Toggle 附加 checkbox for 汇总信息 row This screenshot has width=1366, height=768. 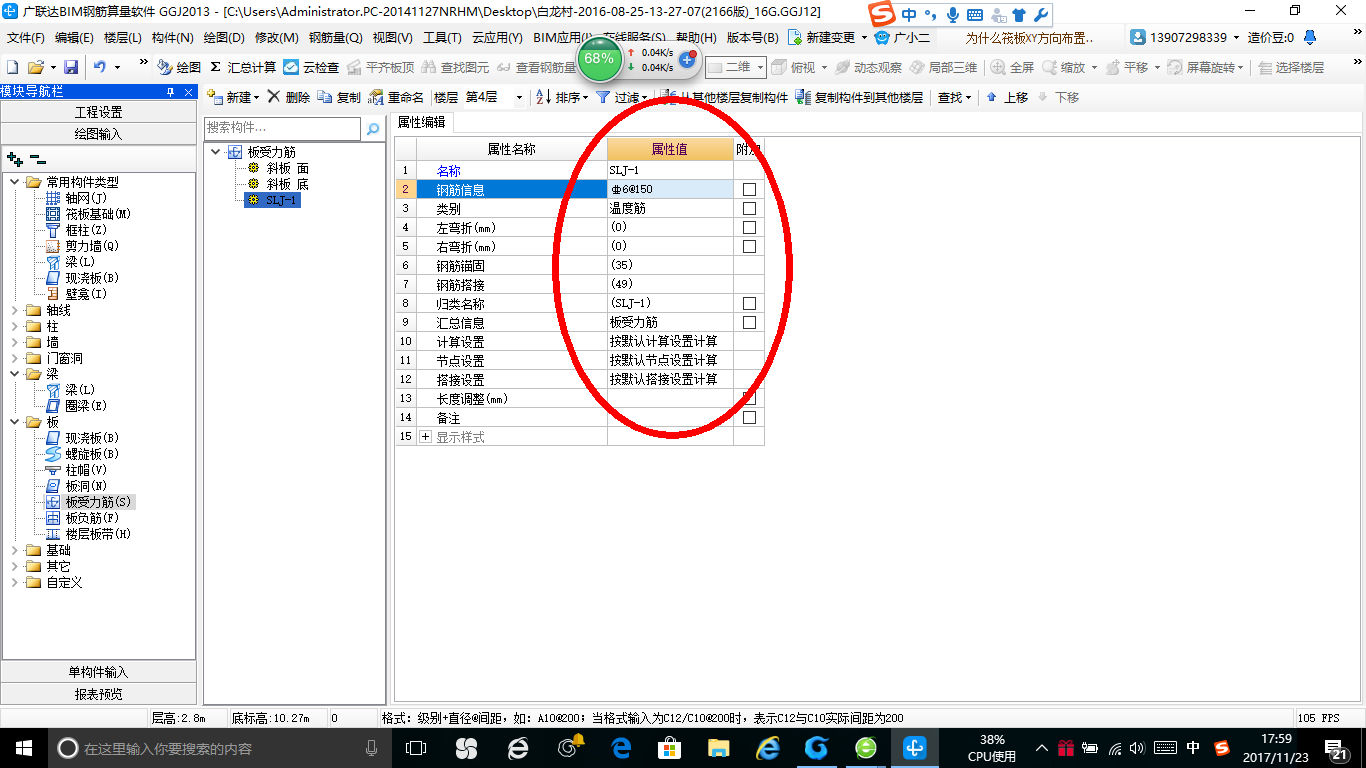(x=749, y=322)
